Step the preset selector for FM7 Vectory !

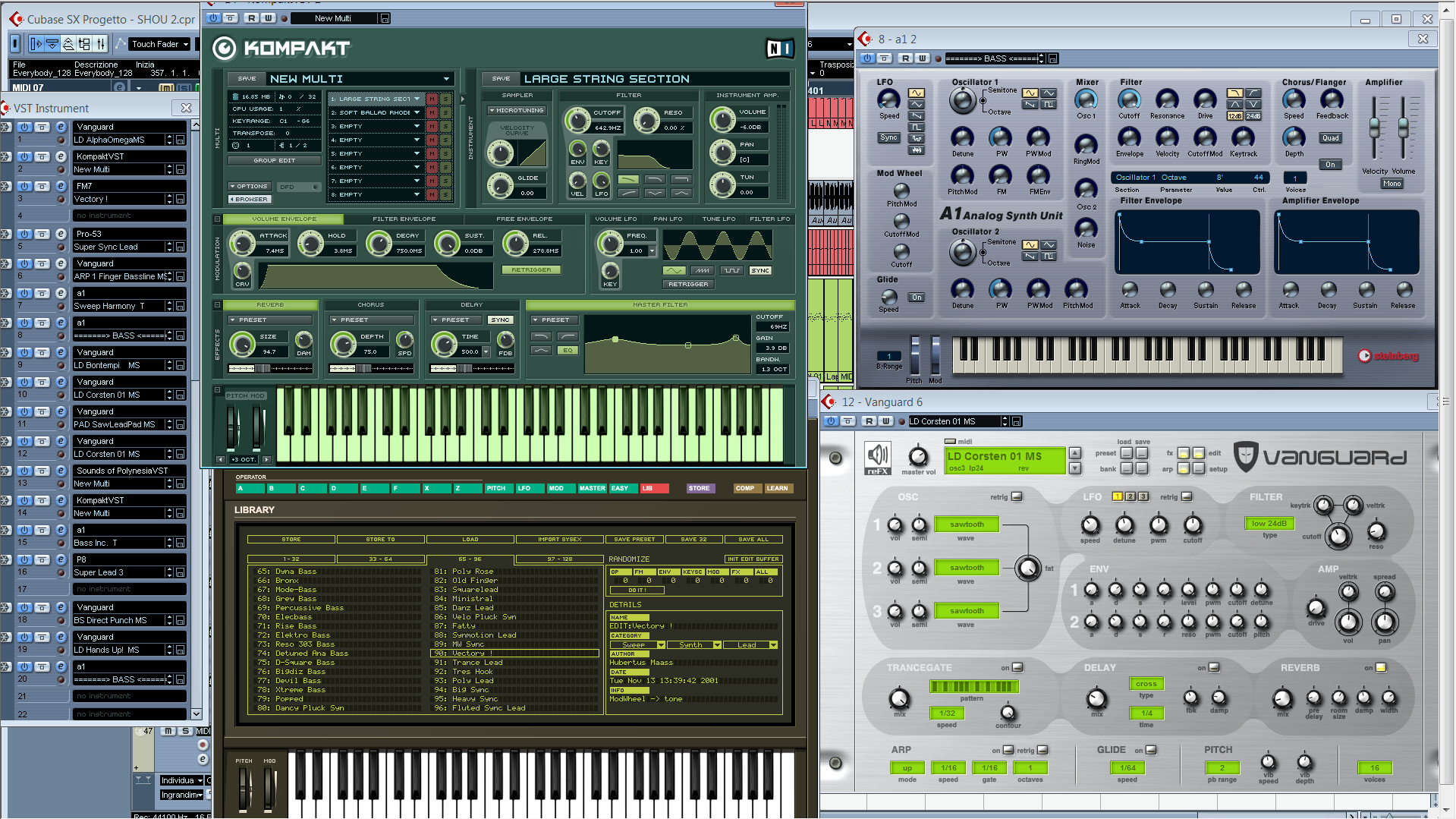pyautogui.click(x=169, y=199)
